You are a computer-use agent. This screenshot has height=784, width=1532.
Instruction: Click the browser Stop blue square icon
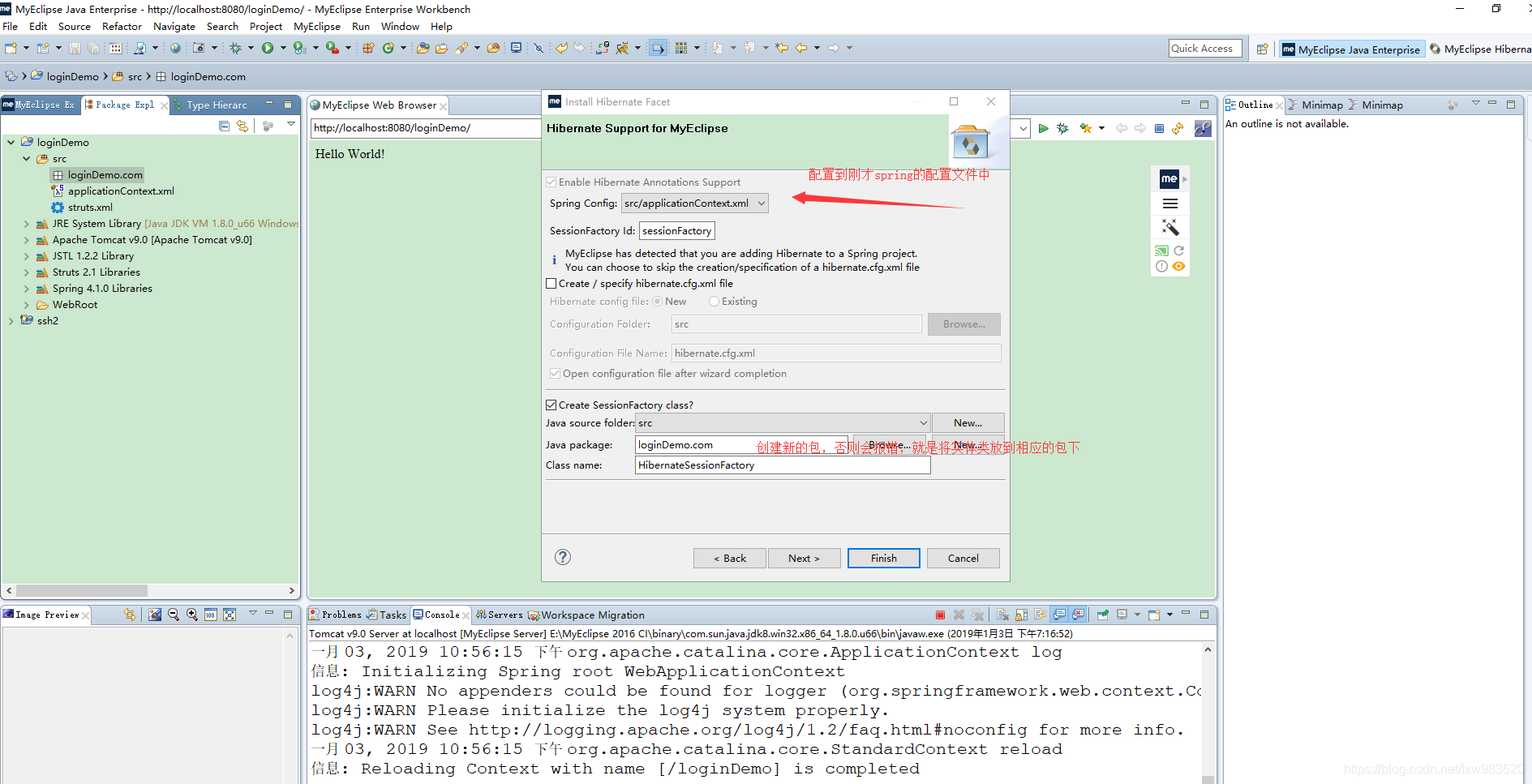pos(1159,128)
